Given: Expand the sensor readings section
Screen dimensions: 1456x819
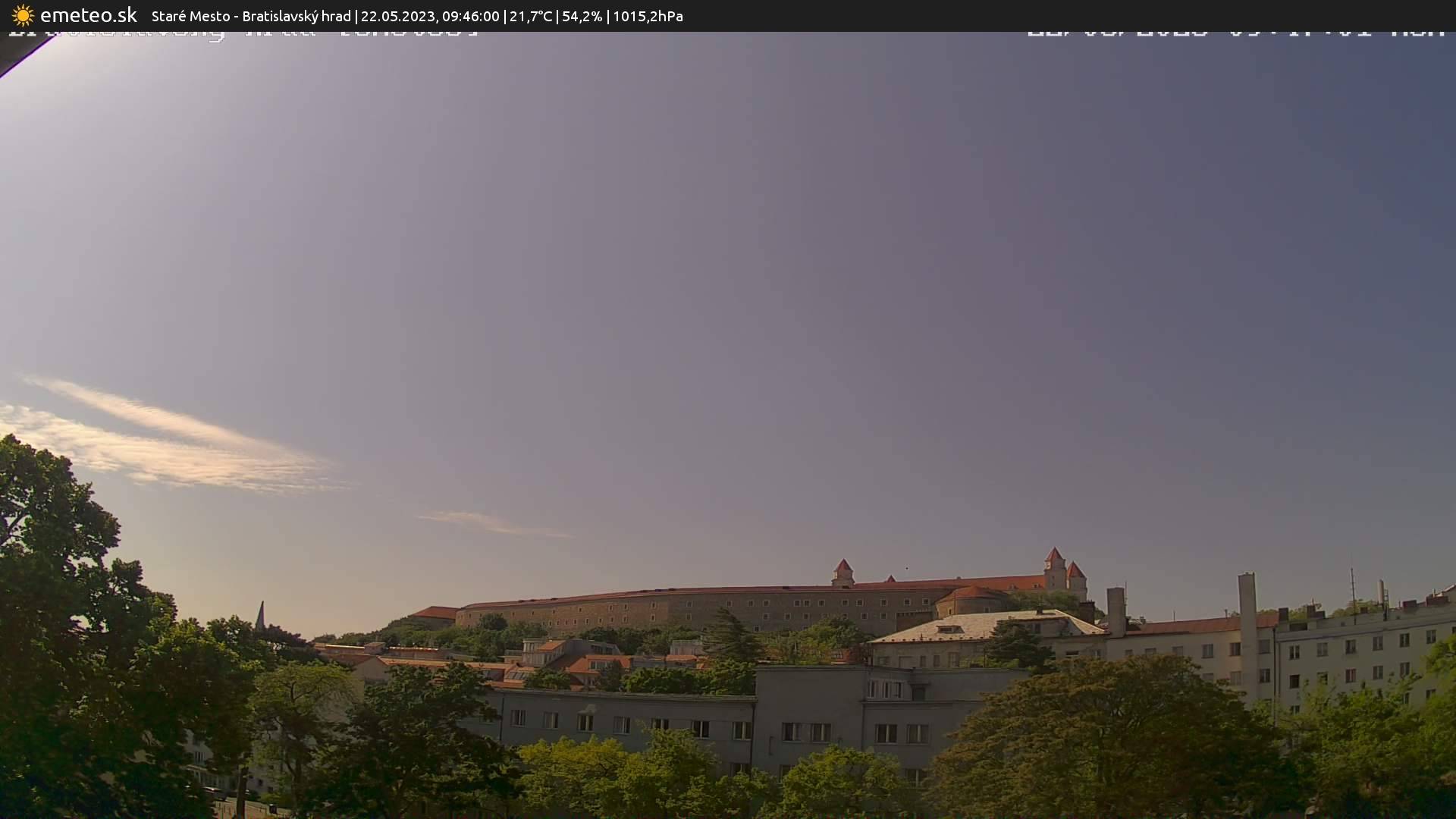Looking at the screenshot, I should click(591, 15).
